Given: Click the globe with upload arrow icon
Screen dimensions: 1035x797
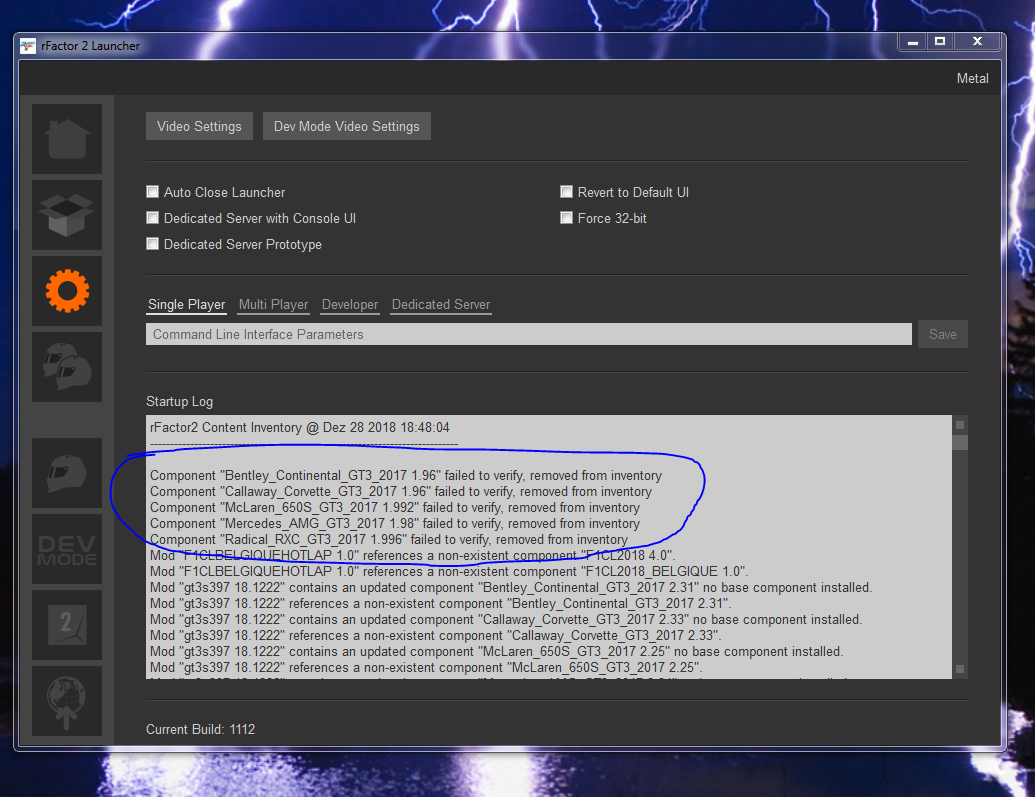Looking at the screenshot, I should click(x=67, y=701).
